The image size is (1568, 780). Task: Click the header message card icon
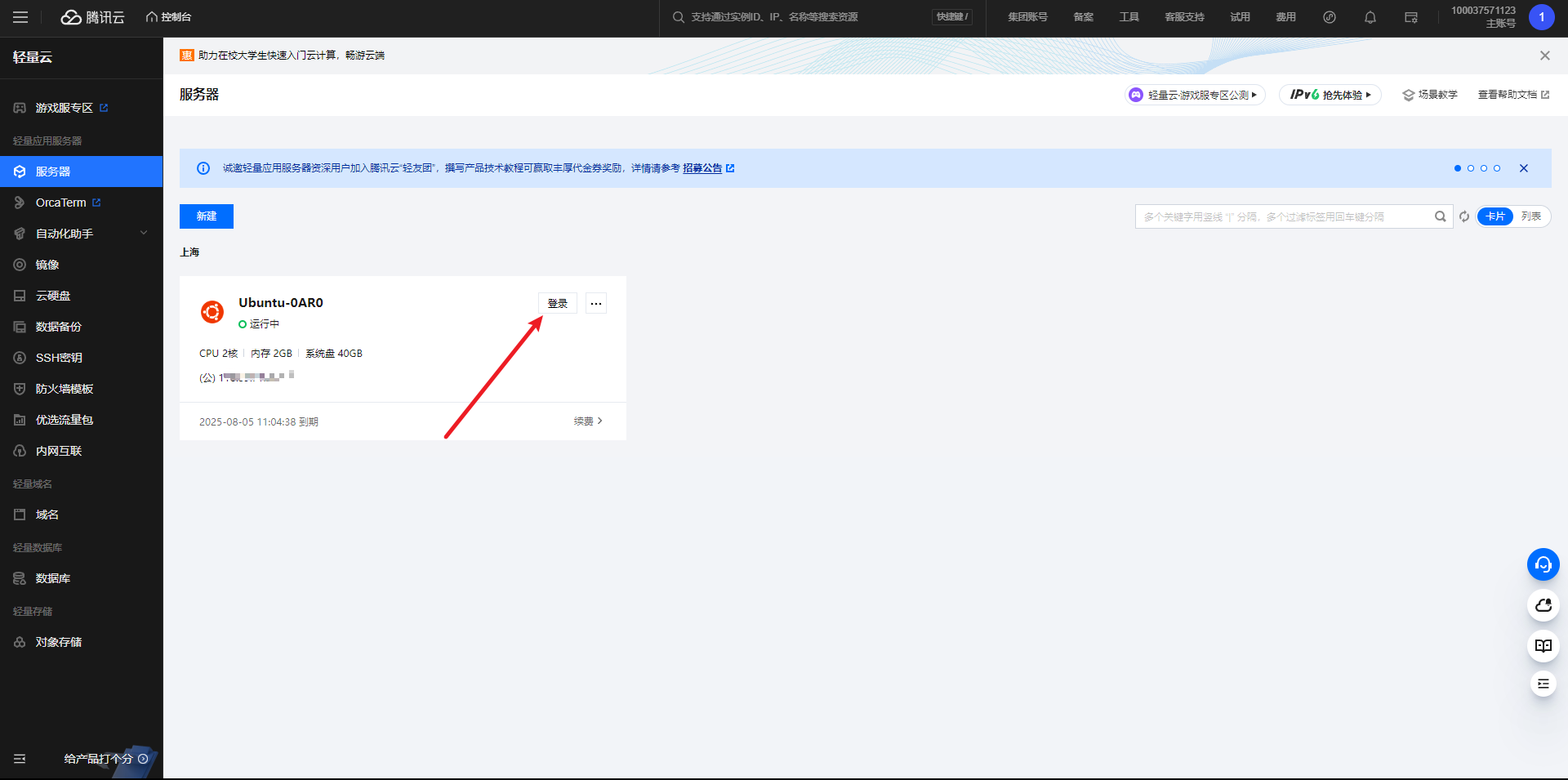pos(1411,17)
